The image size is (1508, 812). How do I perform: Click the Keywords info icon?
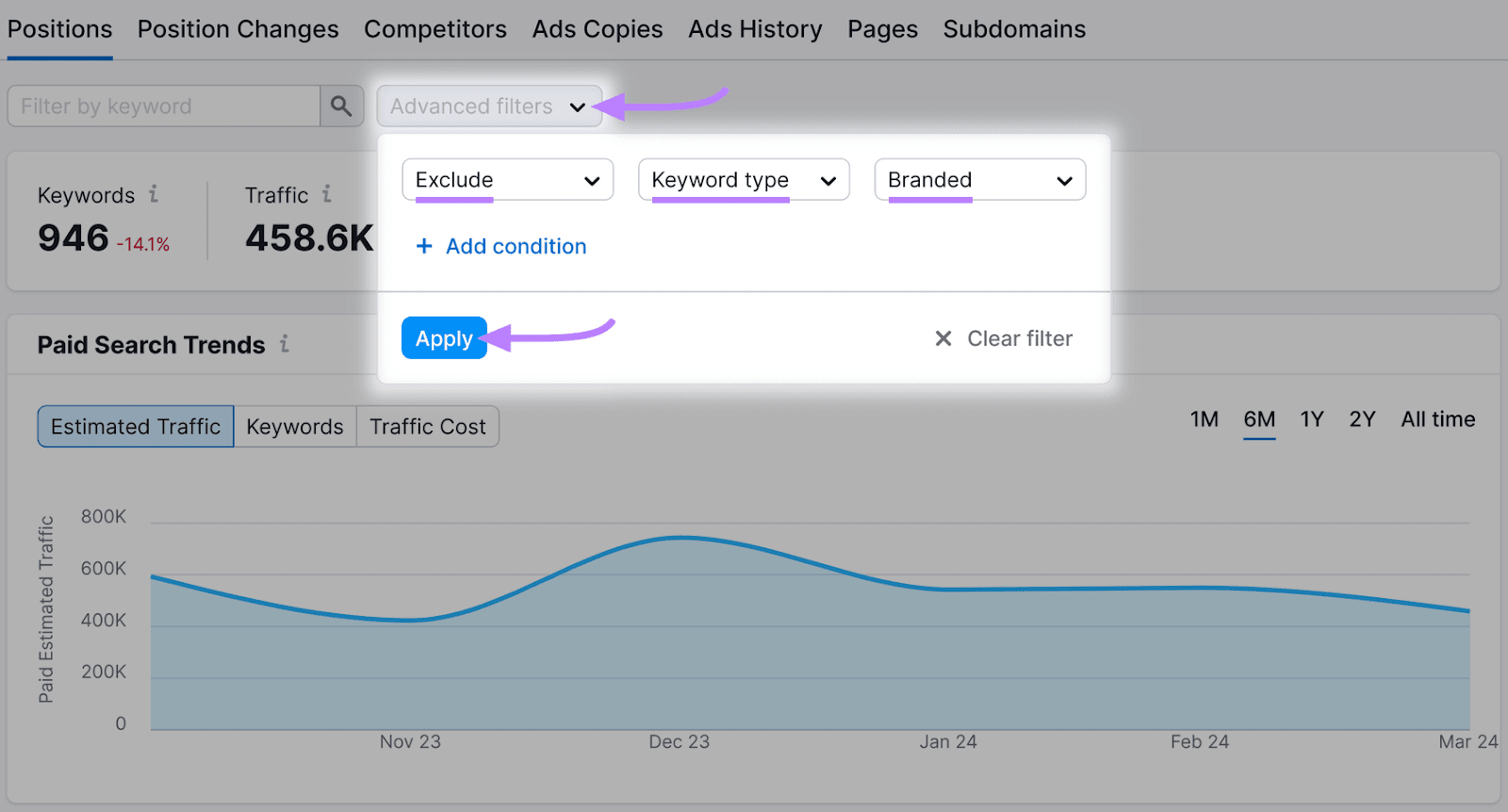click(x=154, y=194)
